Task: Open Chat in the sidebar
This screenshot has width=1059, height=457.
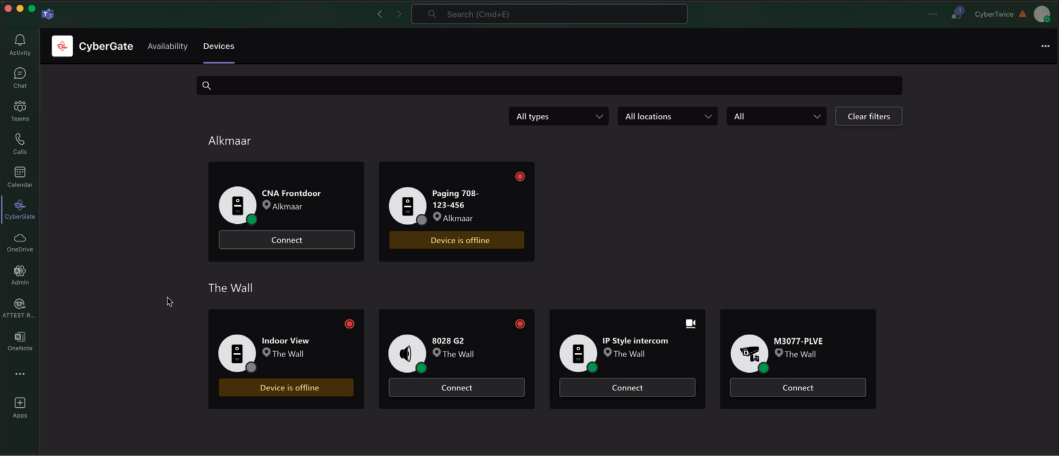Action: (x=20, y=78)
